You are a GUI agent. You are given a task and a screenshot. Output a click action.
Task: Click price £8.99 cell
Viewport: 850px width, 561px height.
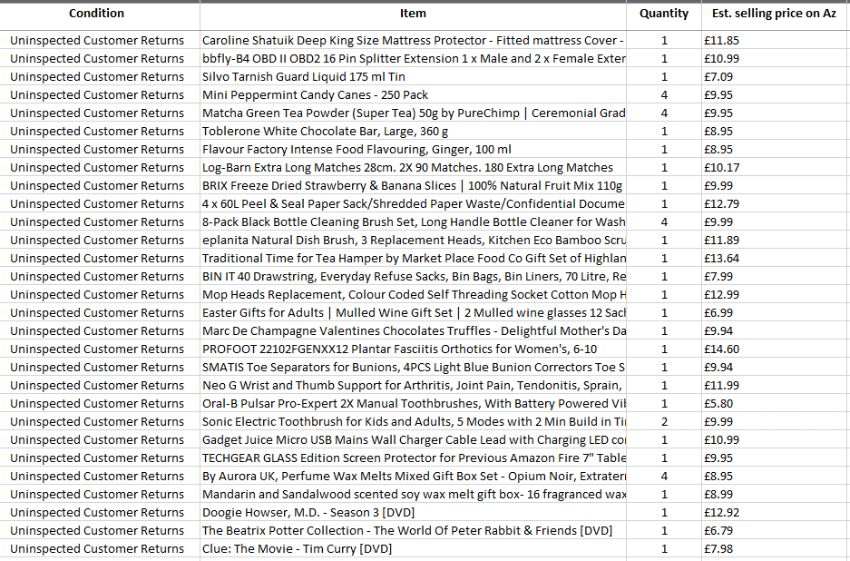pos(775,494)
